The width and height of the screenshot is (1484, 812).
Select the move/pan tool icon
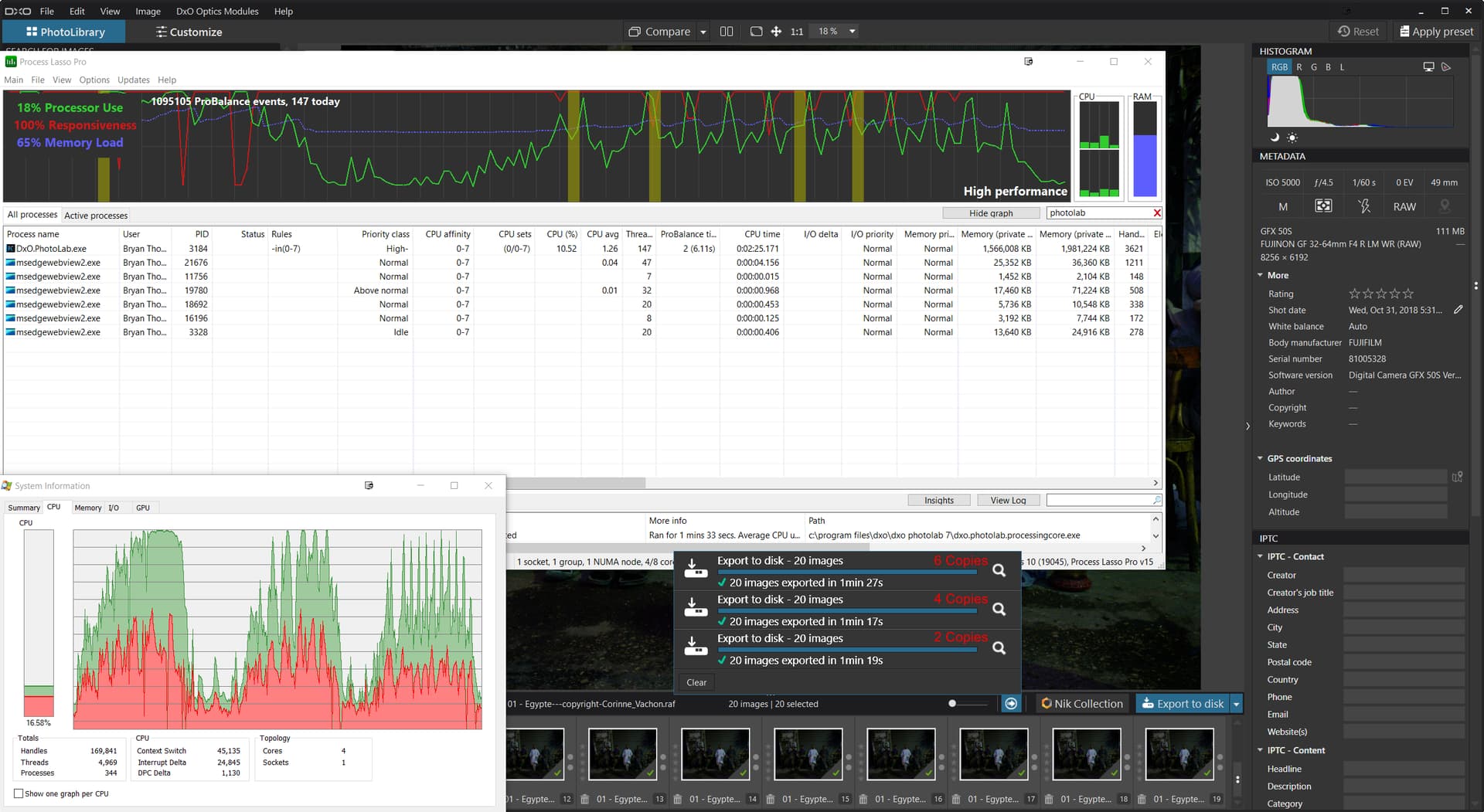[x=776, y=32]
